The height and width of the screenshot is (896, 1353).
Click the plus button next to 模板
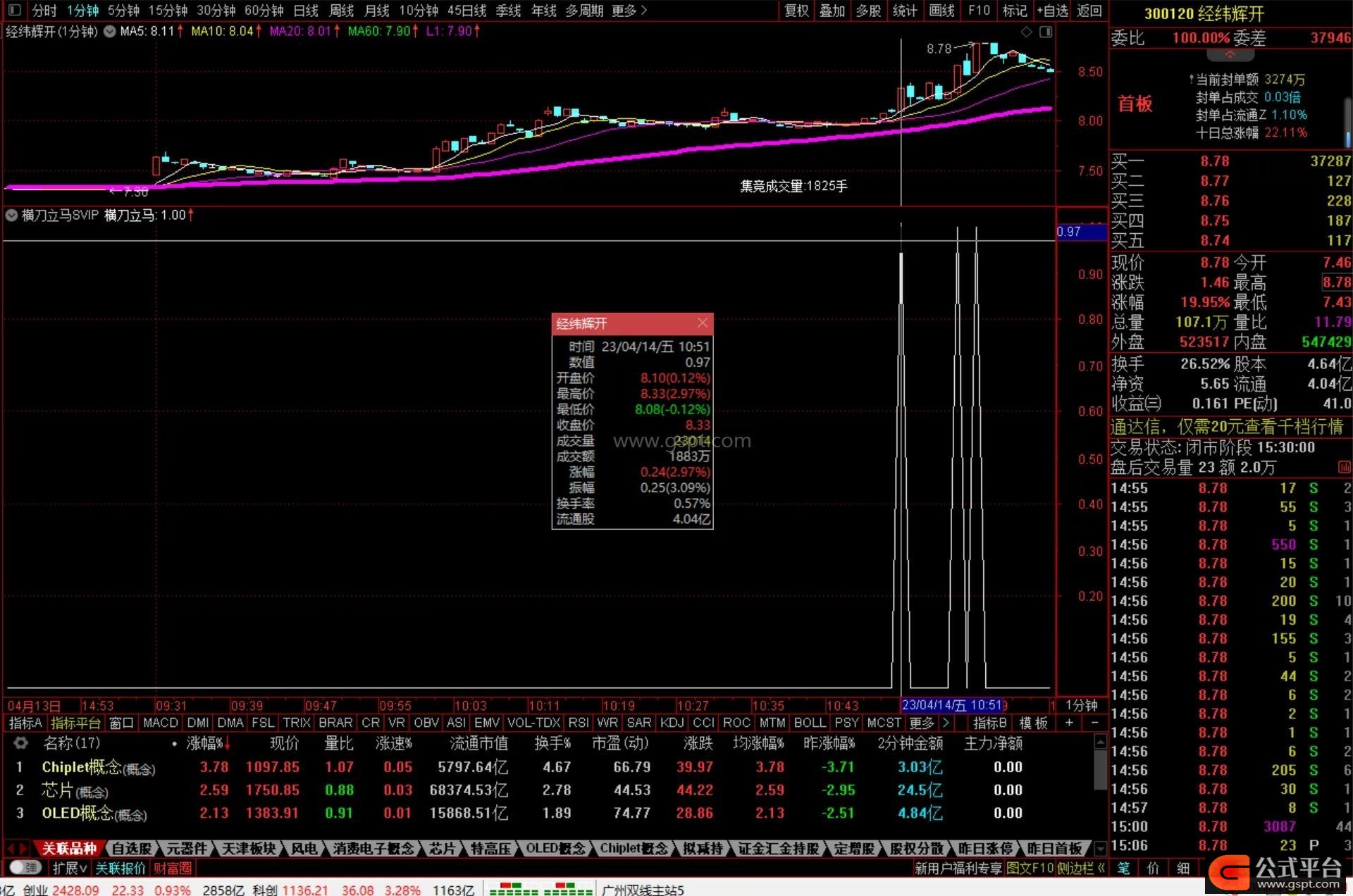(1069, 723)
